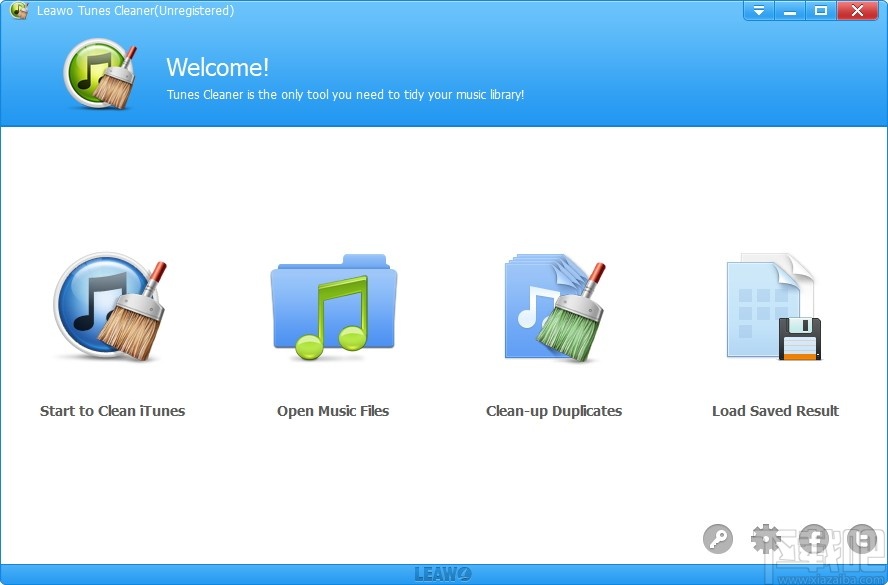Click the key icon to register the program

click(x=717, y=538)
